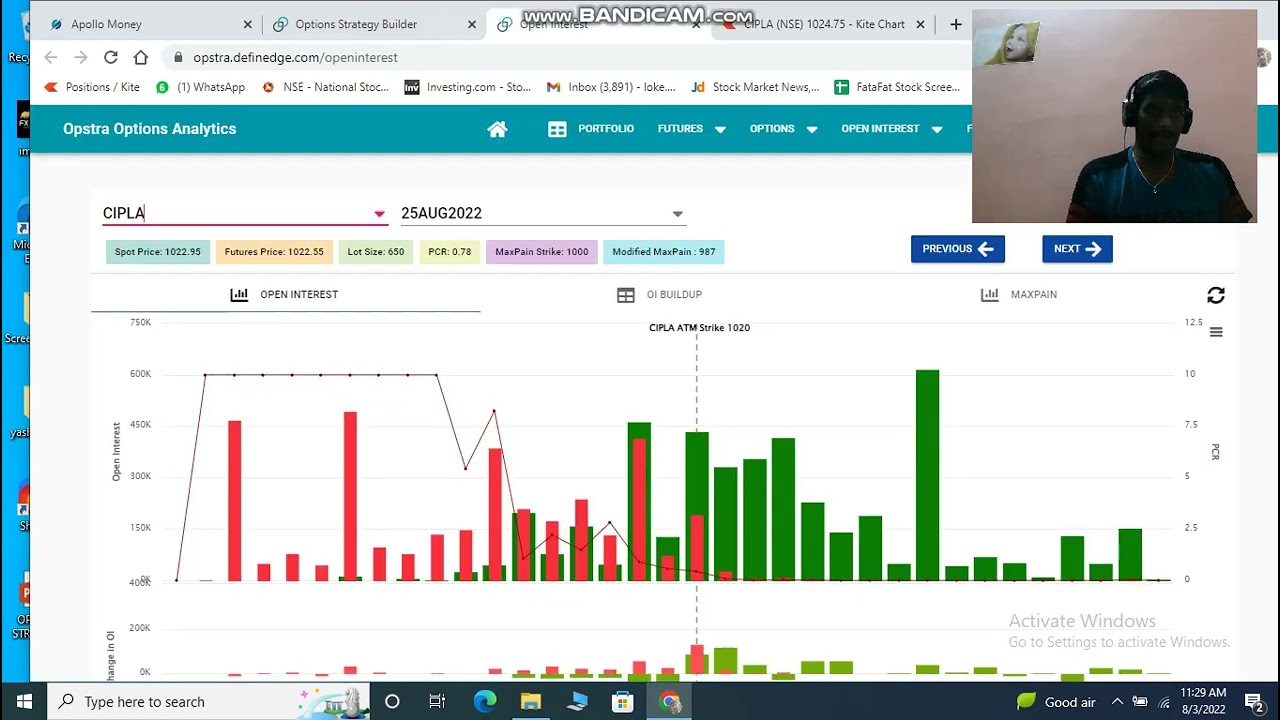Image resolution: width=1280 pixels, height=720 pixels.
Task: Expand the Open Interest dropdown menu
Action: click(891, 129)
